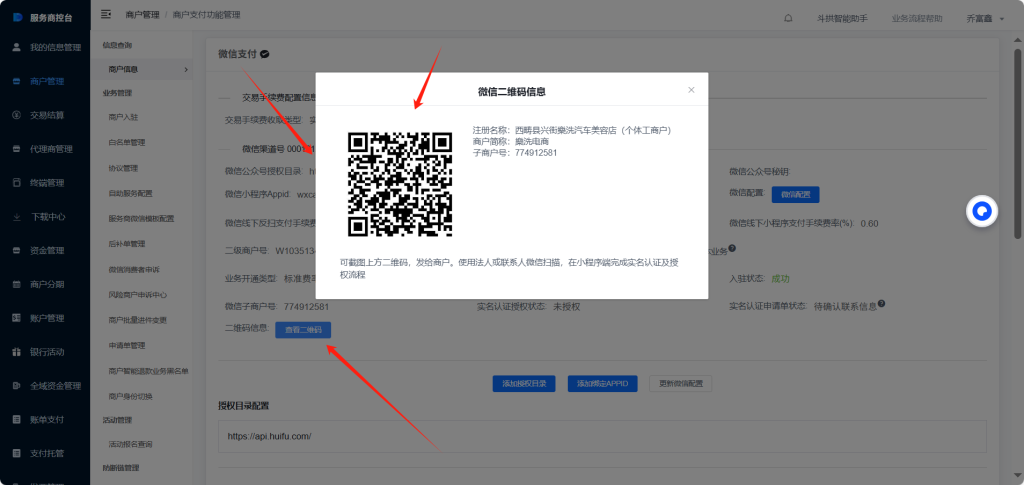This screenshot has width=1024, height=485.
Task: Select 服务商微信模板配置 in the submenu
Action: (141, 219)
